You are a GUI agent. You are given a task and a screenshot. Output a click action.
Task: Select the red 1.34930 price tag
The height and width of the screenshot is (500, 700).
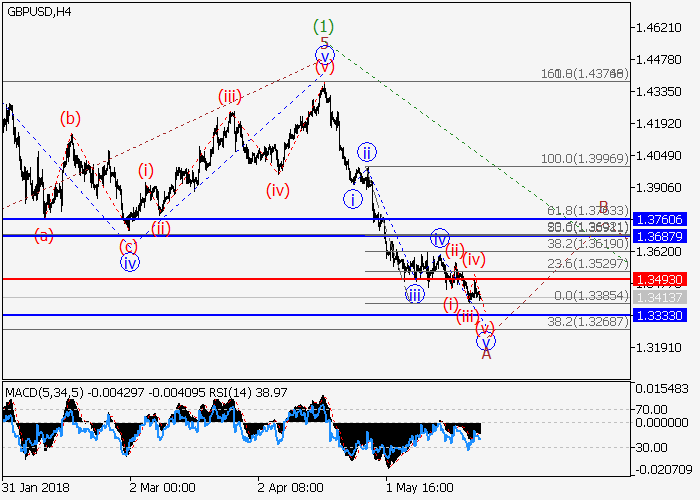click(660, 280)
